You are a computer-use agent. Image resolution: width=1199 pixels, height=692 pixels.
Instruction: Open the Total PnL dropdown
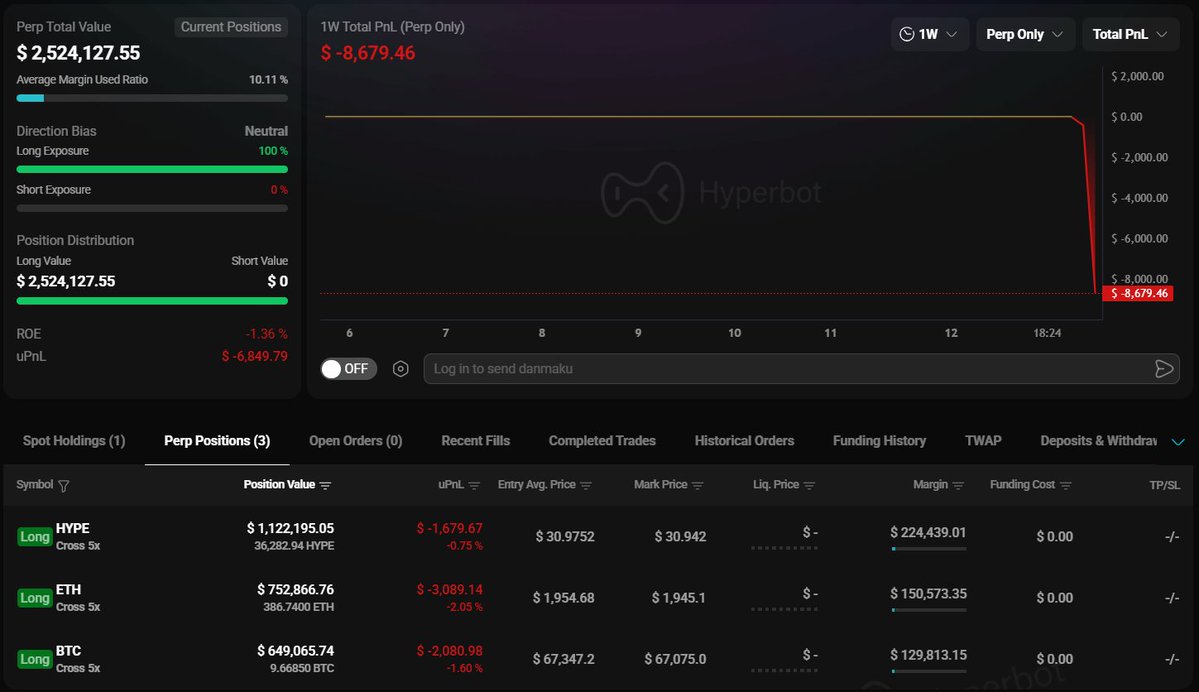[1130, 34]
